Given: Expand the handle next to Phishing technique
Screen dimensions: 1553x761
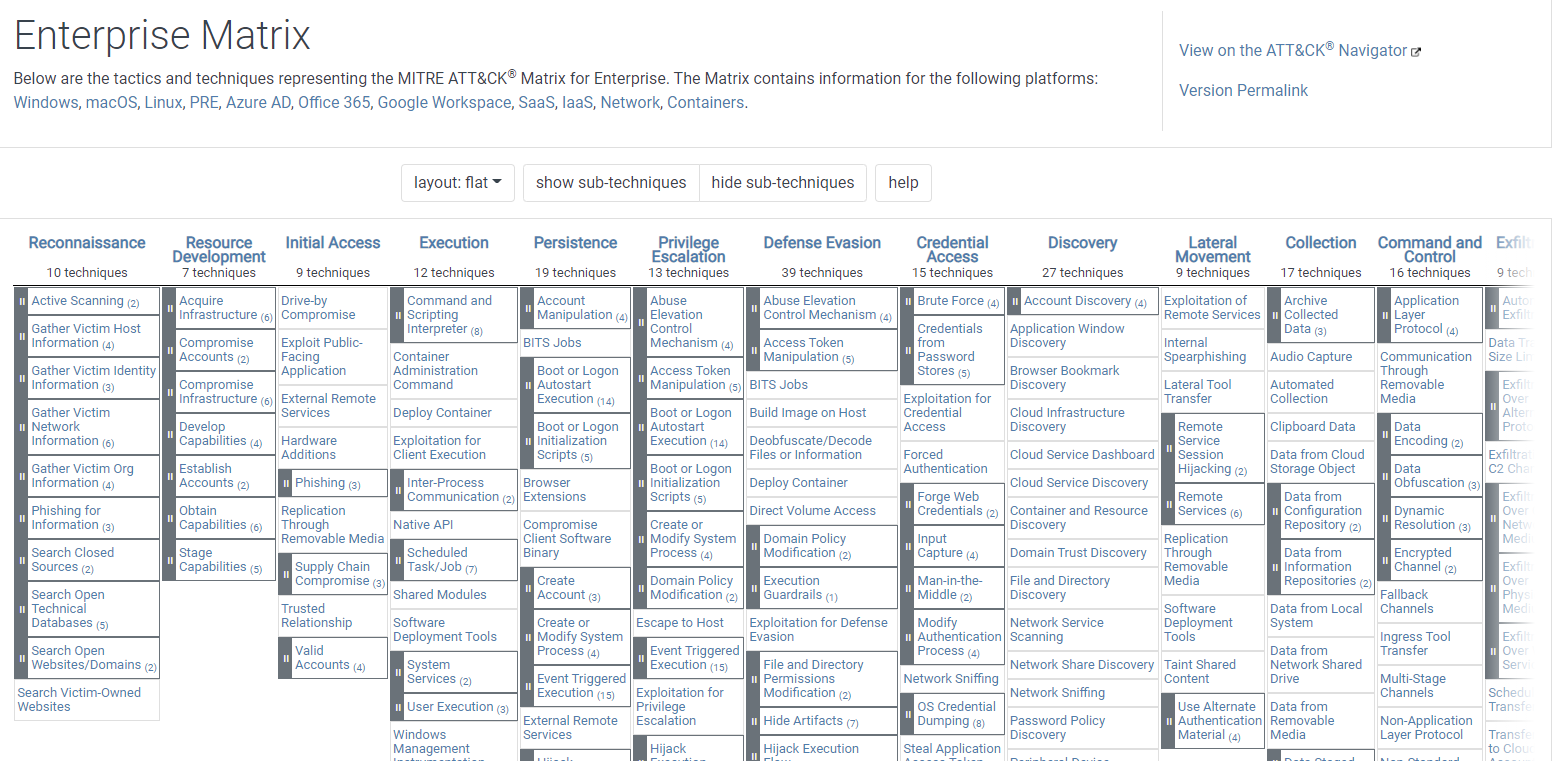Looking at the screenshot, I should pyautogui.click(x=285, y=483).
